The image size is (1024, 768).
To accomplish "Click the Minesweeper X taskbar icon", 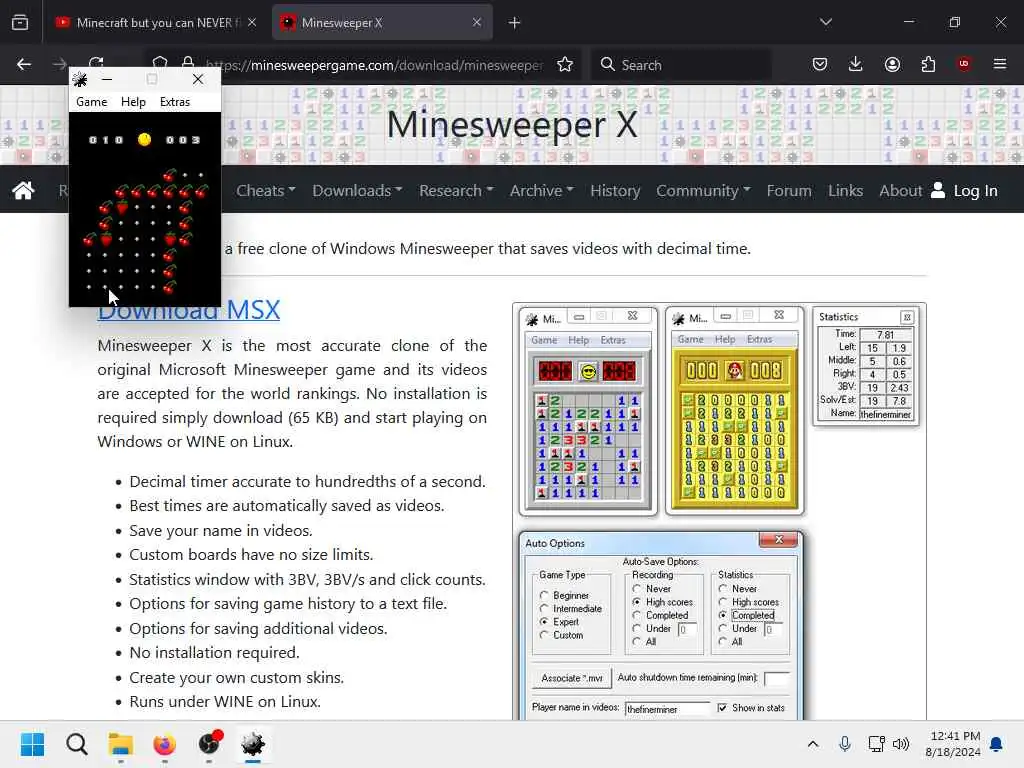I will pyautogui.click(x=253, y=744).
